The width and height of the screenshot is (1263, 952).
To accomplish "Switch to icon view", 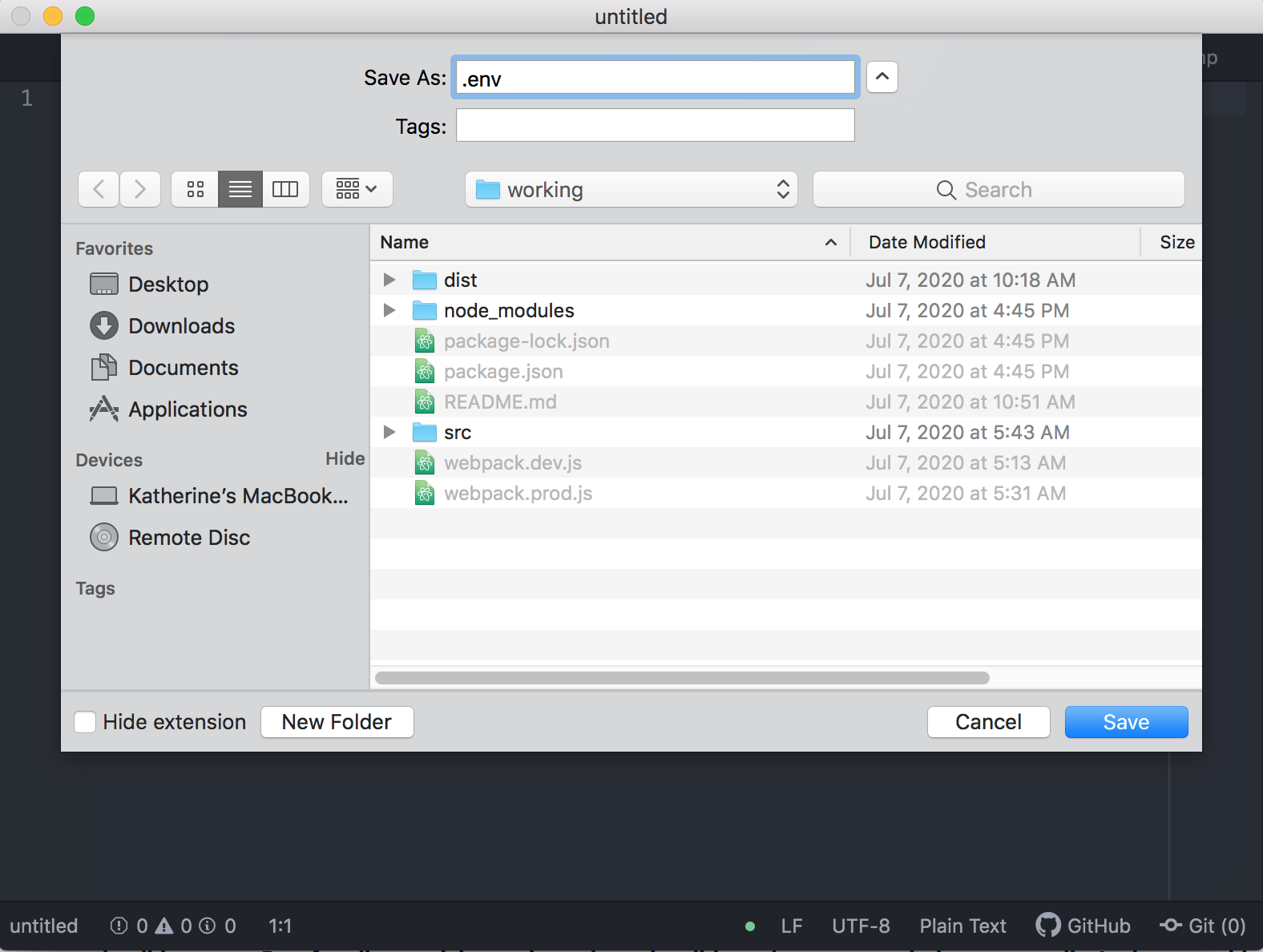I will pyautogui.click(x=195, y=189).
